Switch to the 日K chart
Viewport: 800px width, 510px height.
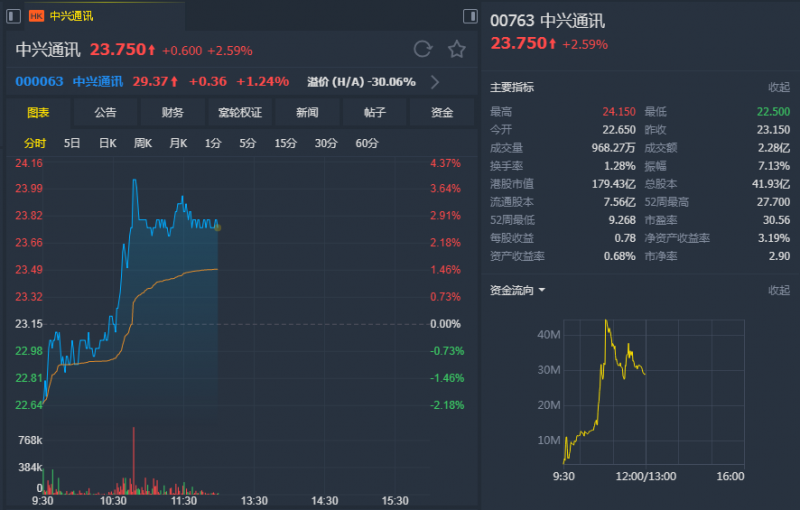click(x=108, y=143)
